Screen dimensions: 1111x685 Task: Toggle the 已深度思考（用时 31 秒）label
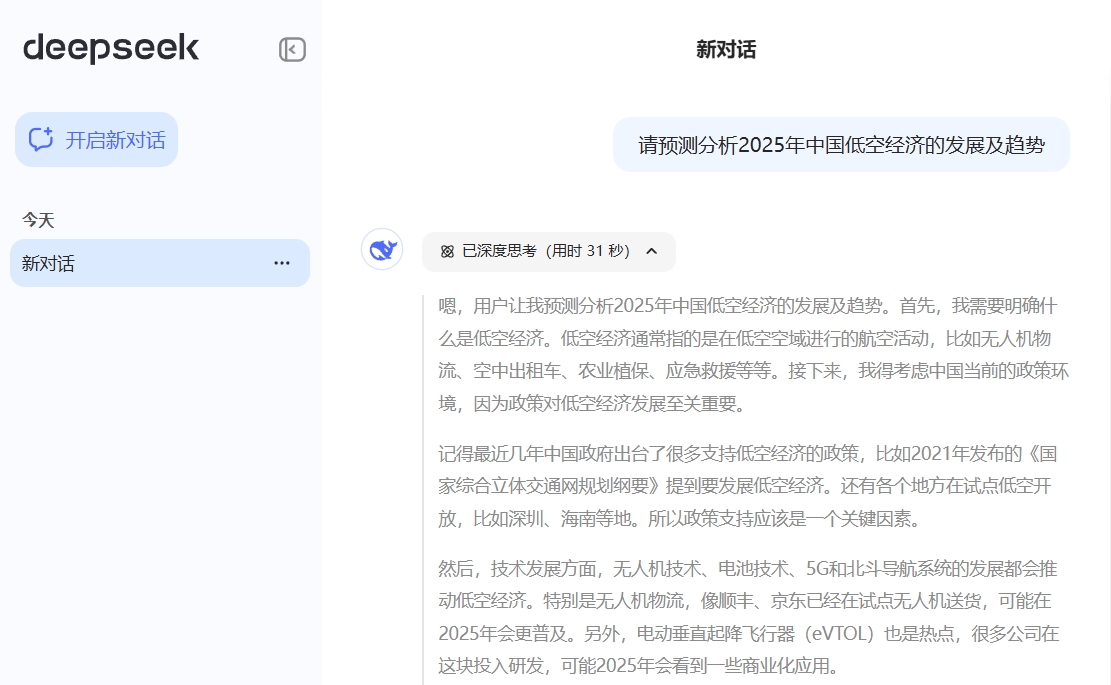546,251
